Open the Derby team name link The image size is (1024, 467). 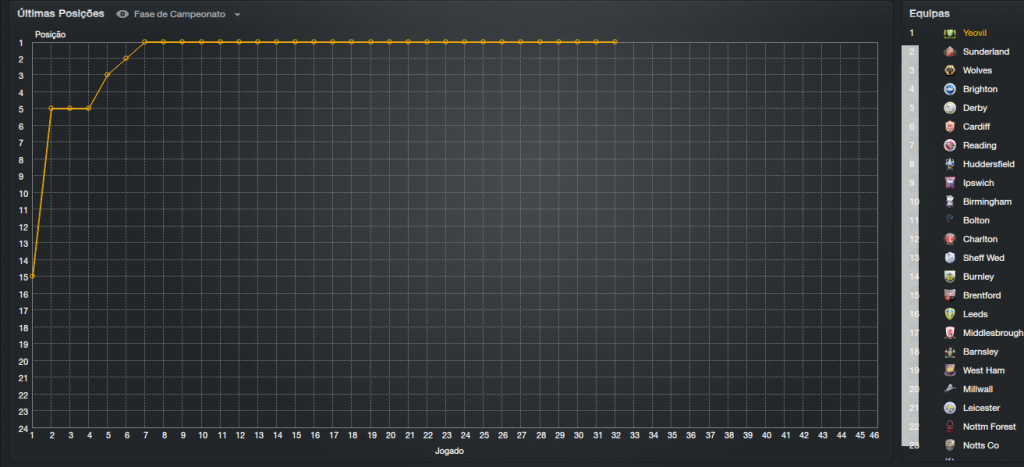975,108
